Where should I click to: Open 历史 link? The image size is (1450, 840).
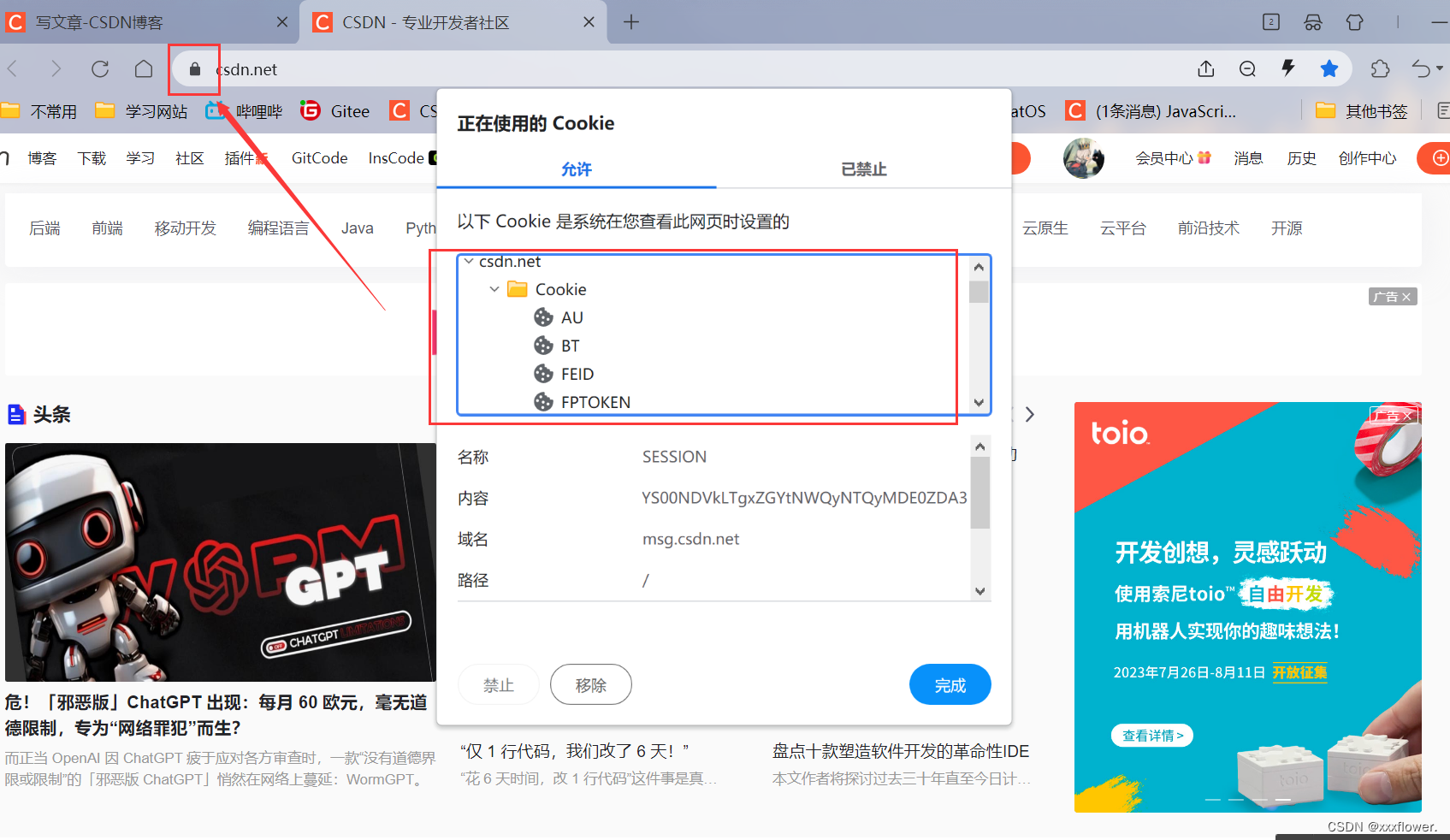tap(1301, 158)
